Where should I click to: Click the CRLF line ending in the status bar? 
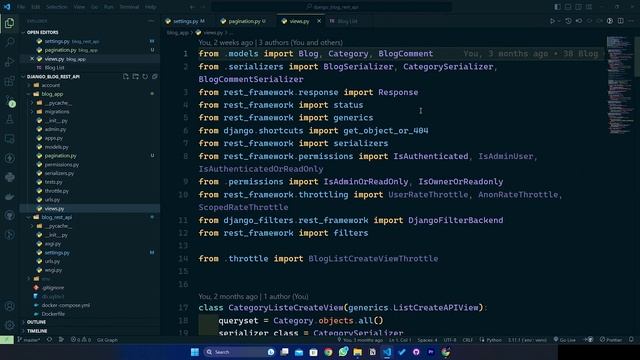point(467,340)
